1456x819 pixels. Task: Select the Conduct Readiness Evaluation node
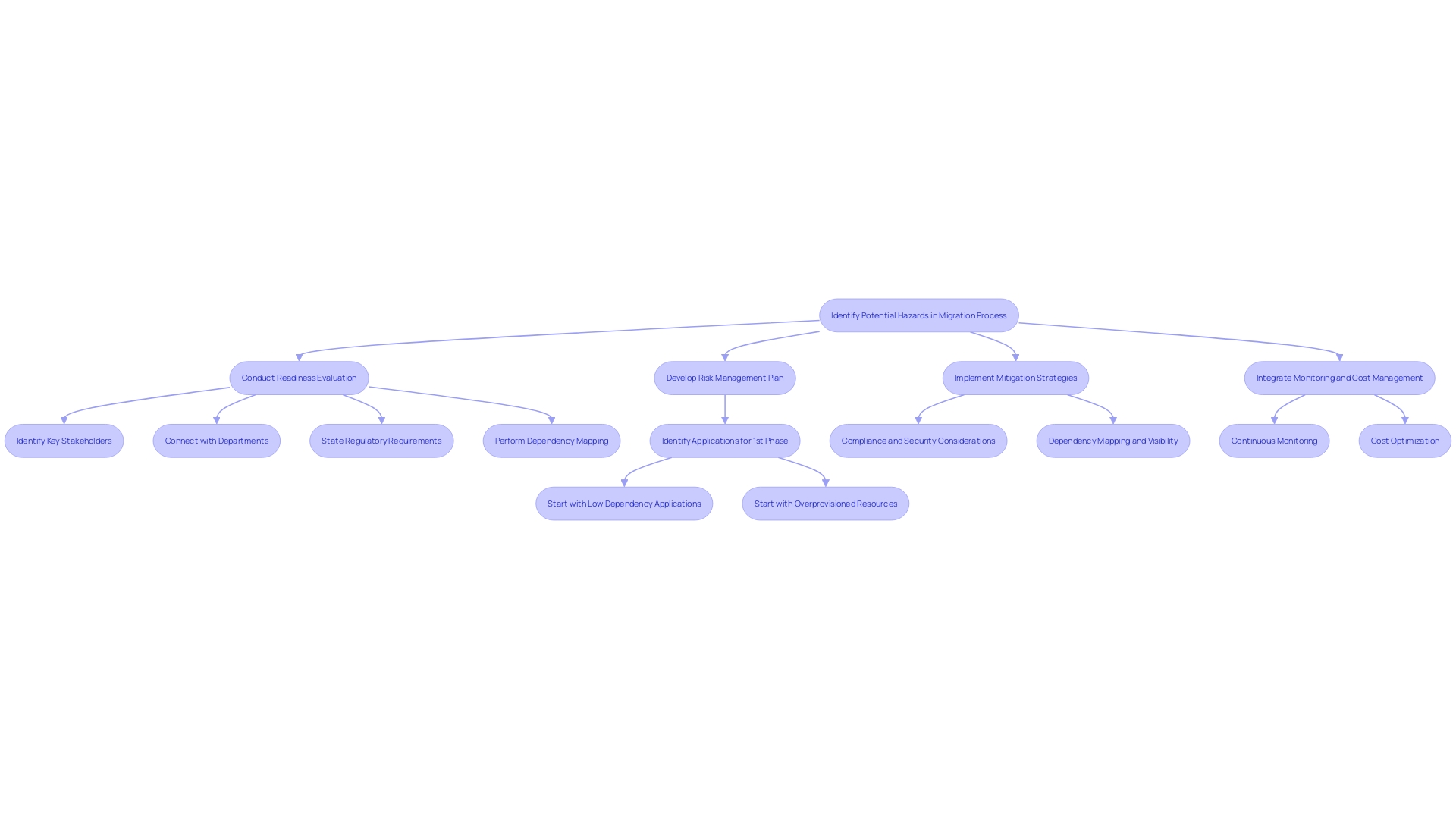pyautogui.click(x=299, y=377)
